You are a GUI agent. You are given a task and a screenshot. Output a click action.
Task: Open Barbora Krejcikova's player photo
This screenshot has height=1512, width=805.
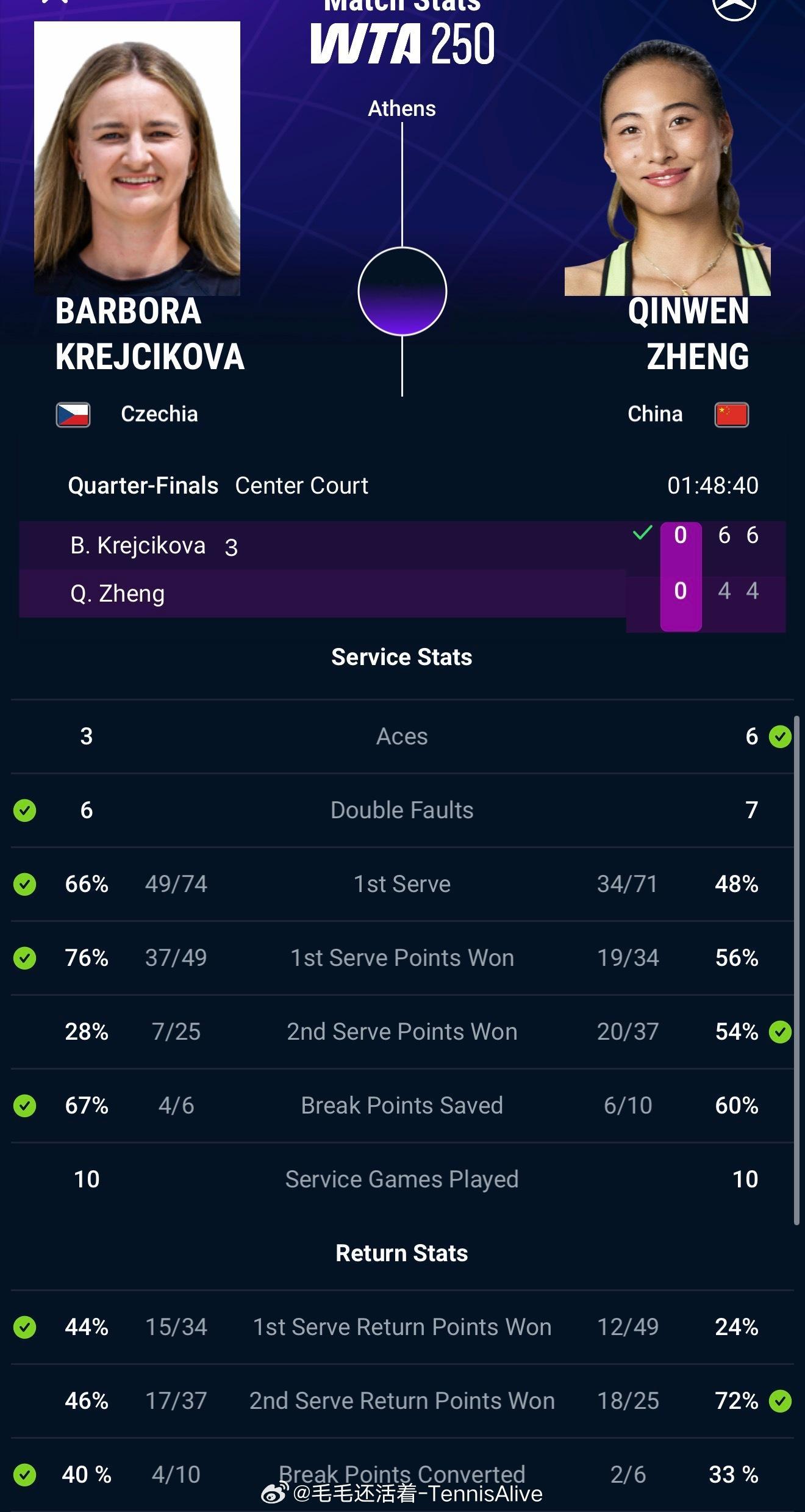[137, 159]
